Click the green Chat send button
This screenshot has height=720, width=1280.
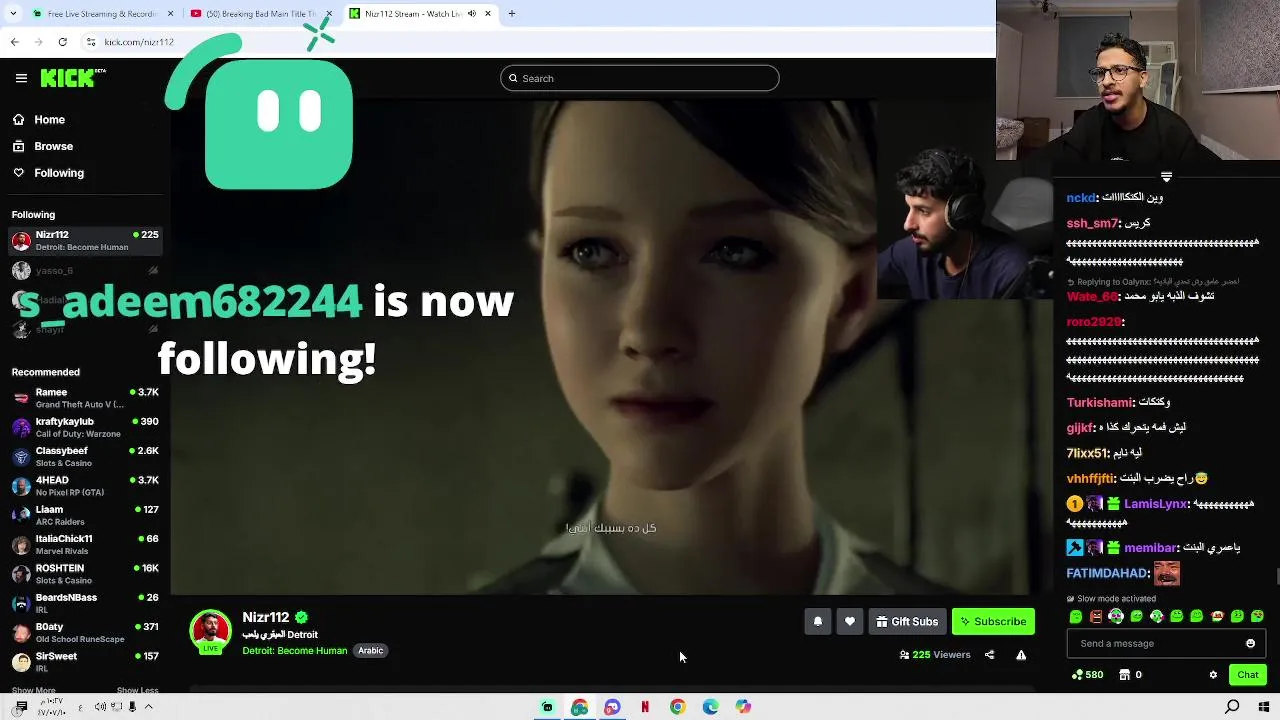pyautogui.click(x=1247, y=675)
